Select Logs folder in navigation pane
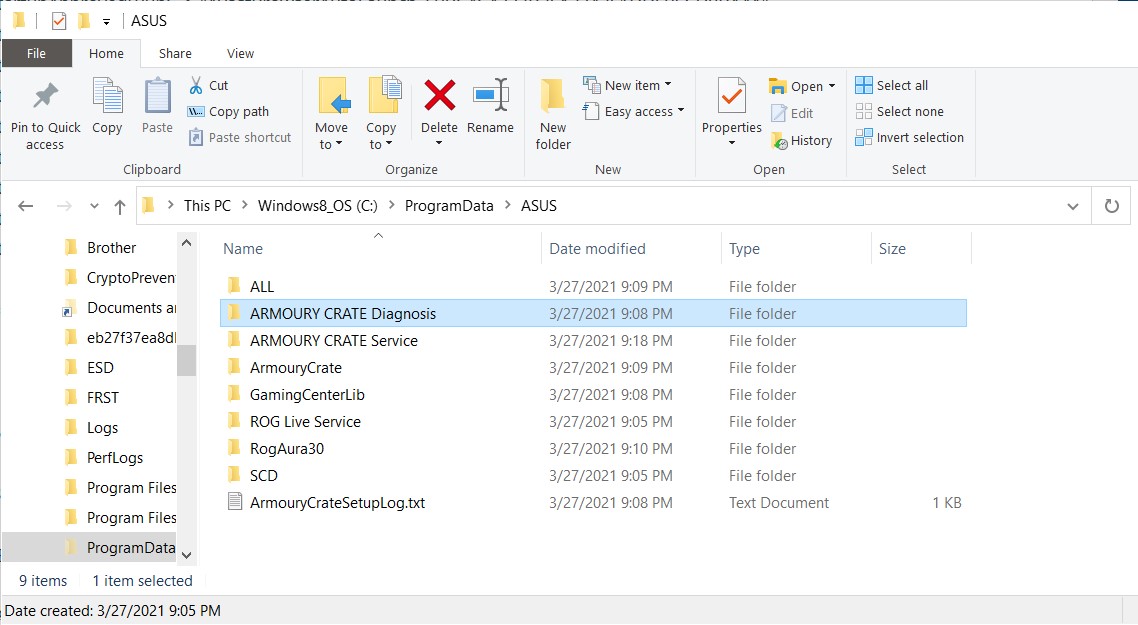The width and height of the screenshot is (1138, 625). pos(102,428)
